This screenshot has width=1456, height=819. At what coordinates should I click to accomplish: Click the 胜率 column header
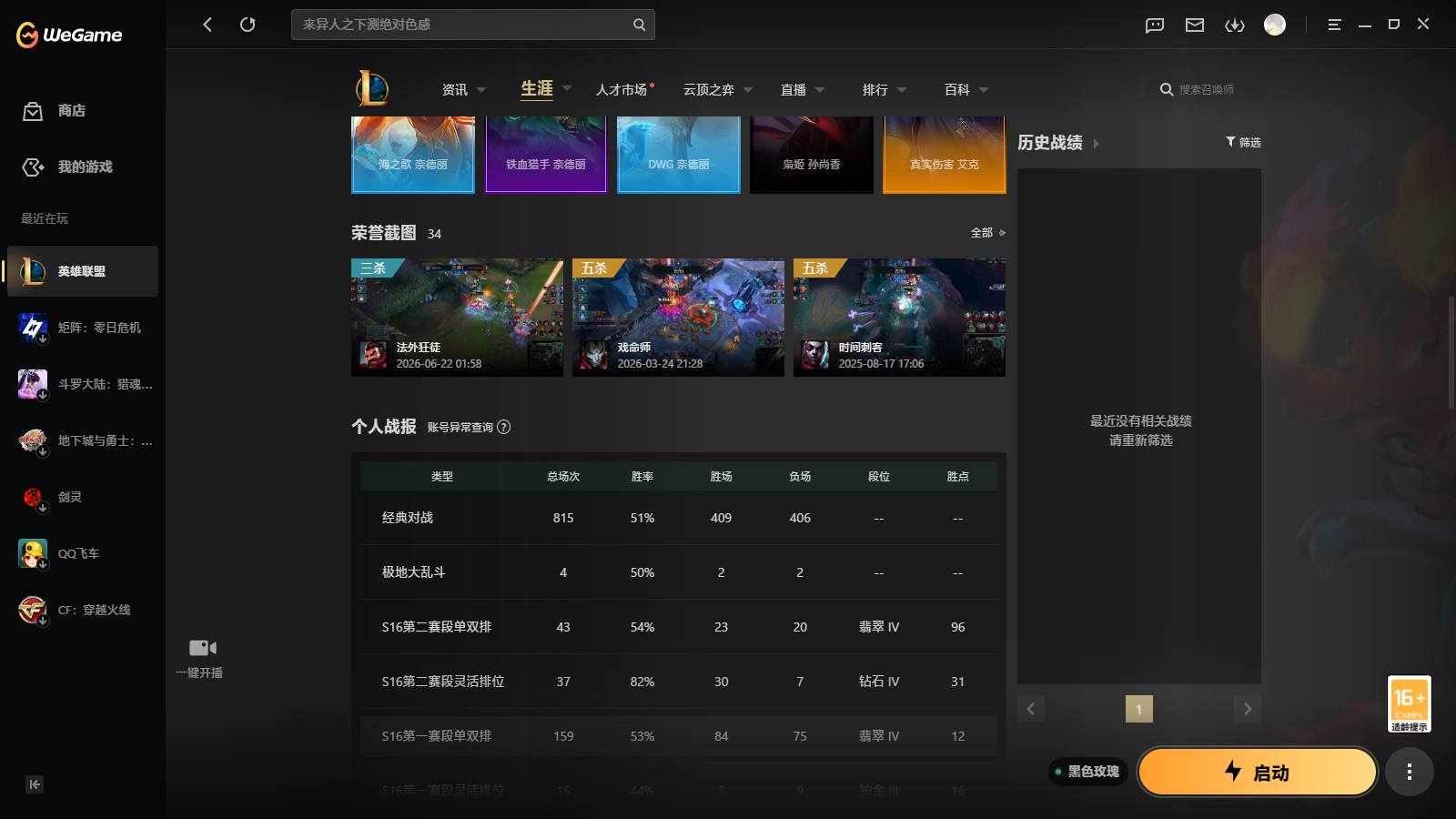642,477
